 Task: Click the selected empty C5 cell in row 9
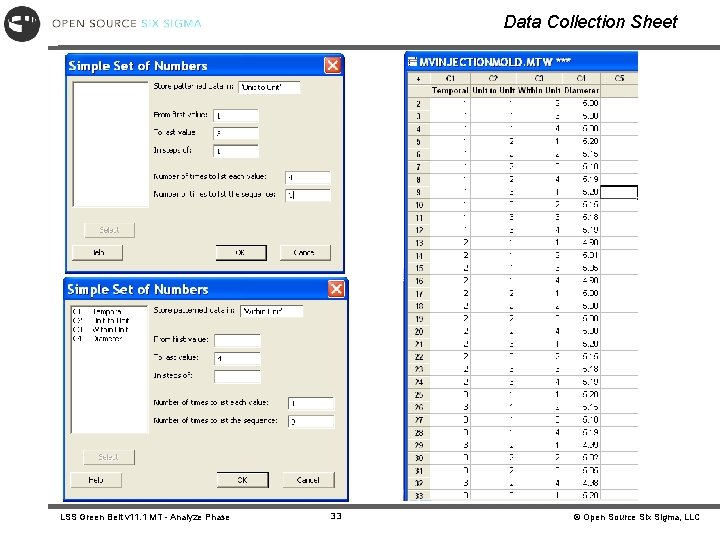coord(619,192)
